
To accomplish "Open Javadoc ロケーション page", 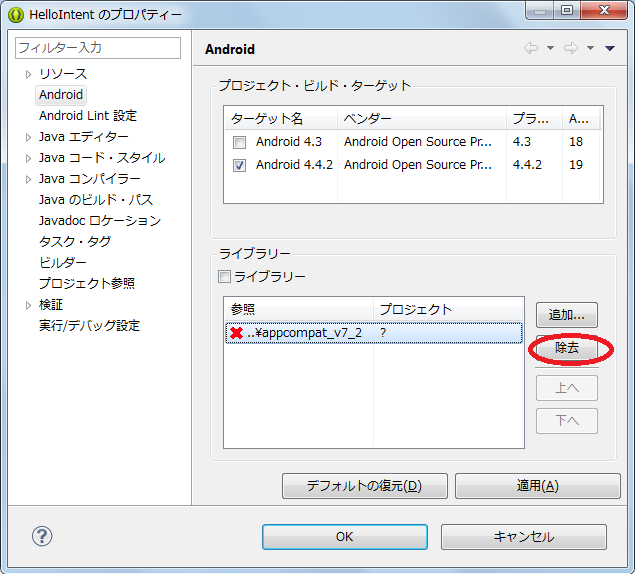I will 100,221.
